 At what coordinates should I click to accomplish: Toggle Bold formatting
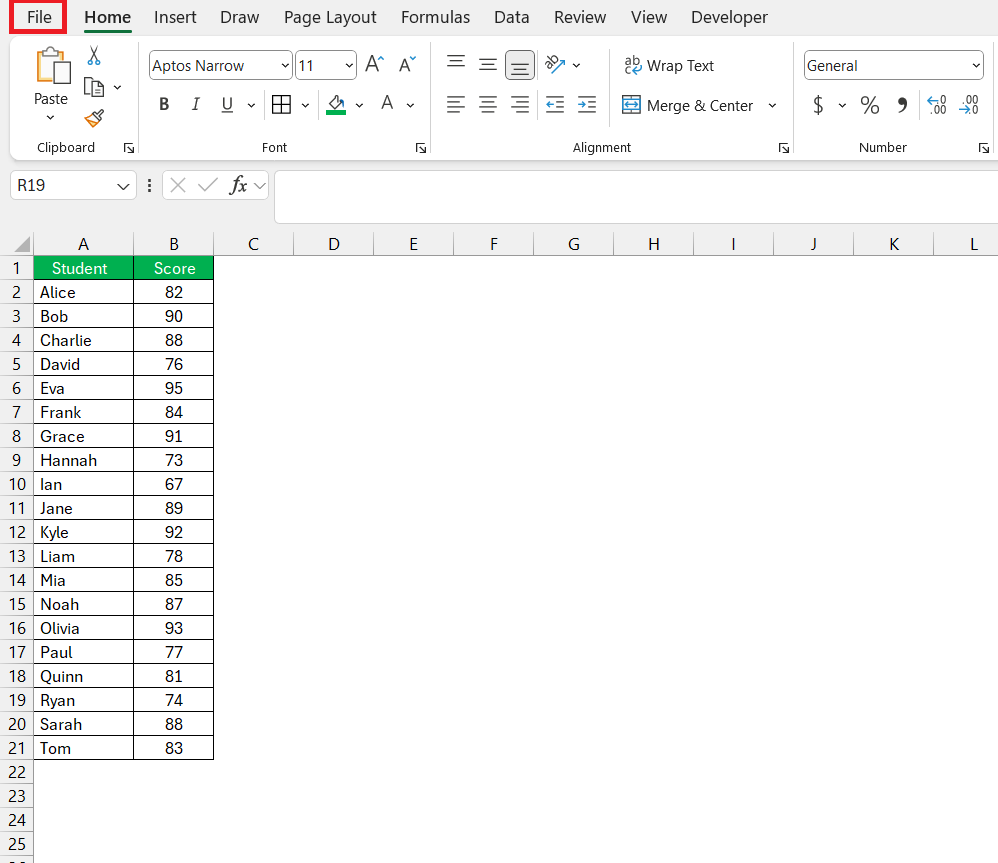tap(164, 104)
